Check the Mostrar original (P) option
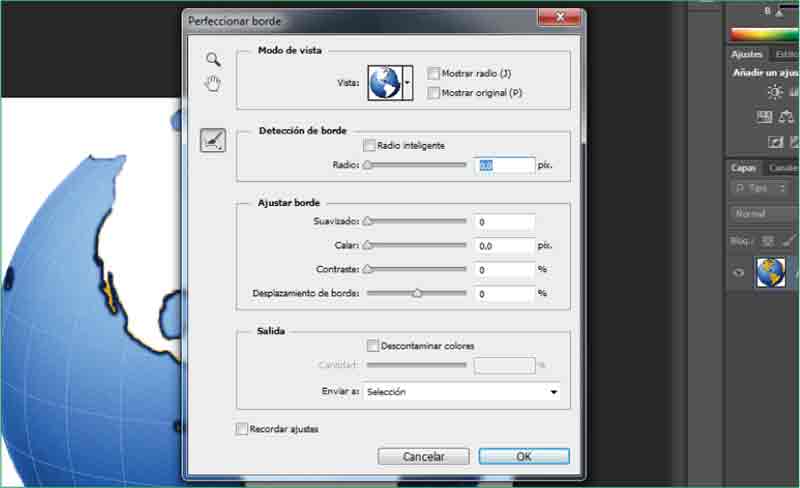This screenshot has height=488, width=800. pos(433,93)
